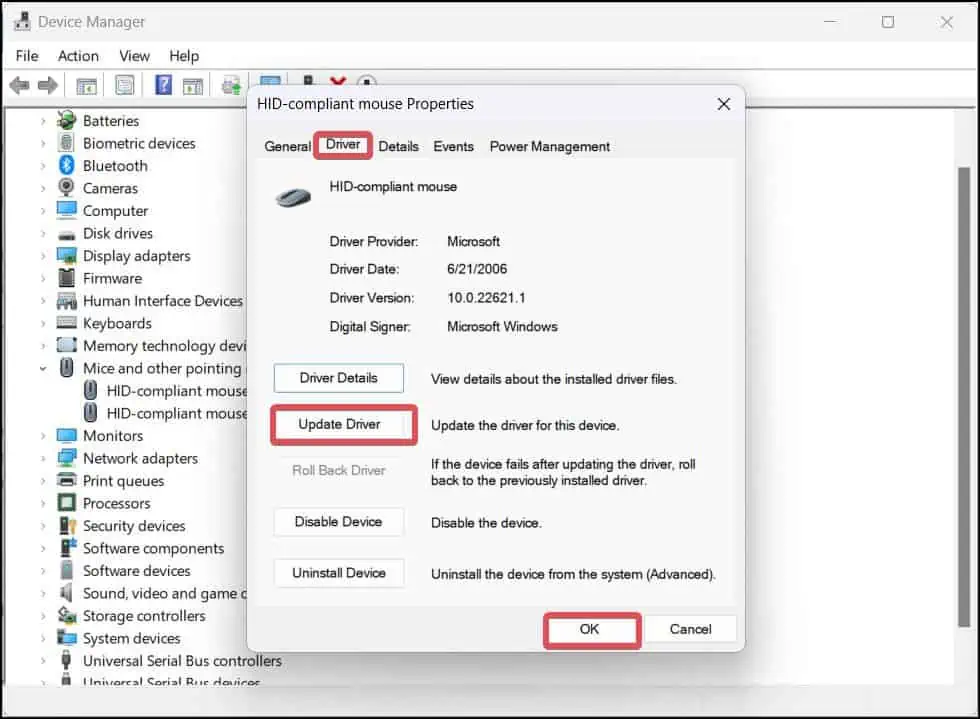
Task: Expand the System devices node chevron
Action: [43, 638]
